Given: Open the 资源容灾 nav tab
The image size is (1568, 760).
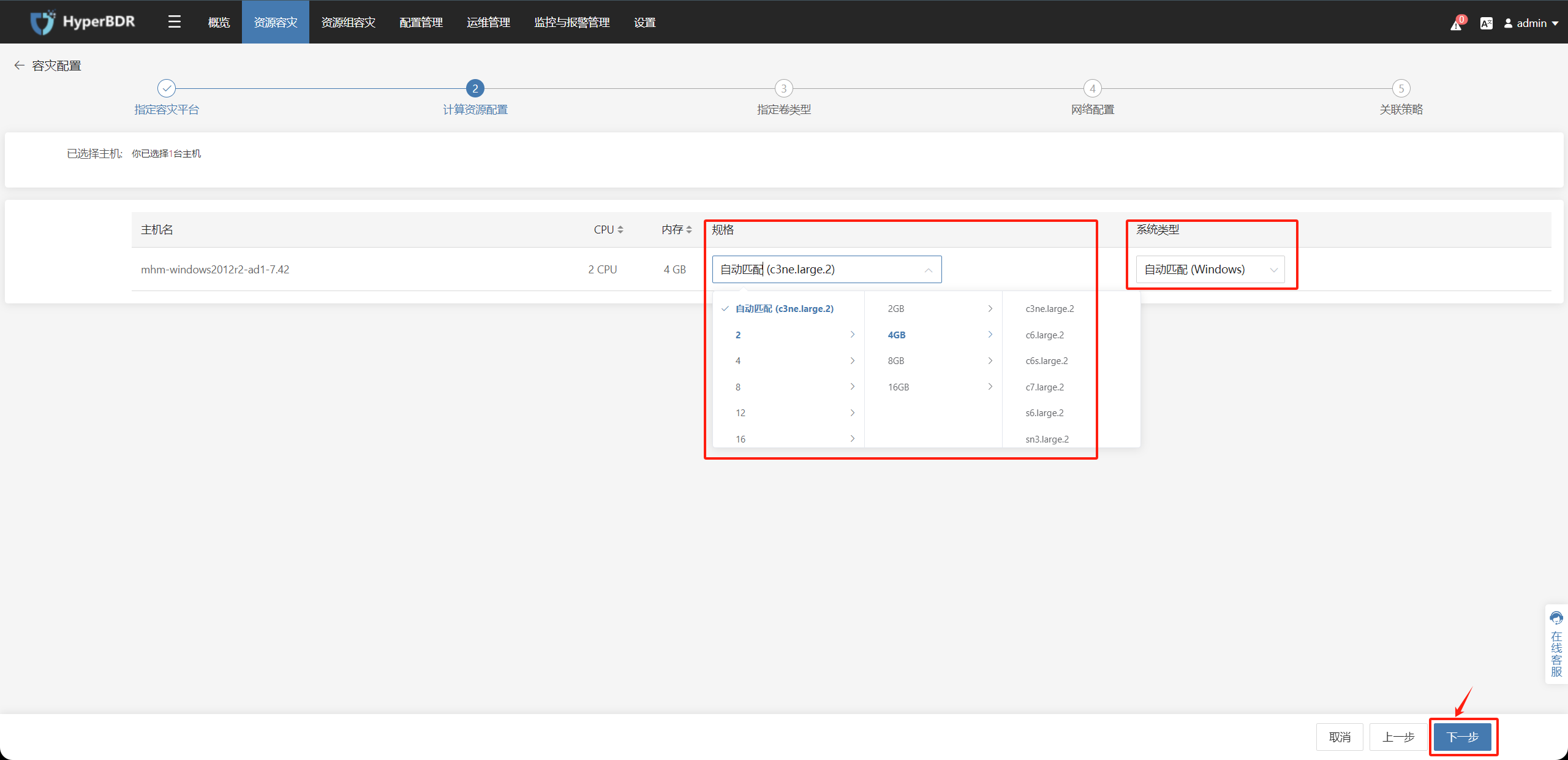Looking at the screenshot, I should click(276, 23).
